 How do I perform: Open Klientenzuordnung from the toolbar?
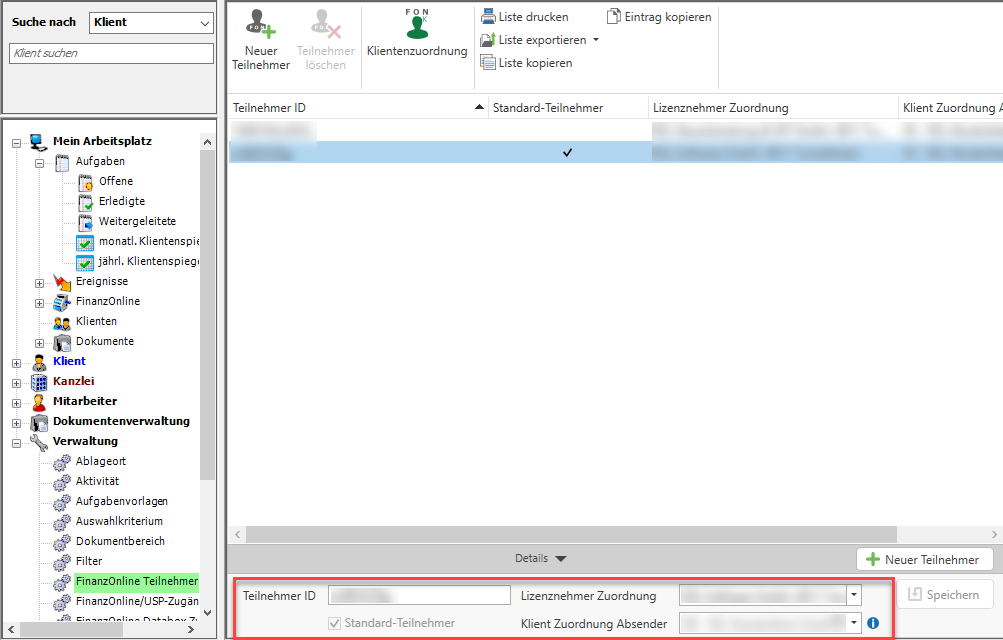coord(417,25)
